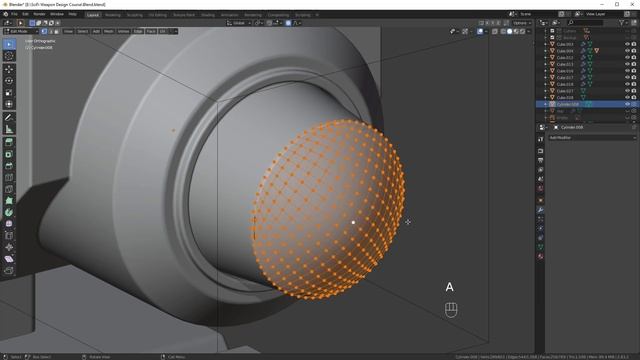Toggle Cube.012 render camera icon
Viewport: 640px width, 360px height.
tap(634, 58)
